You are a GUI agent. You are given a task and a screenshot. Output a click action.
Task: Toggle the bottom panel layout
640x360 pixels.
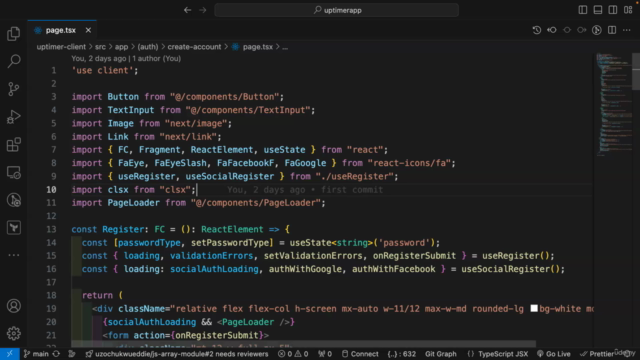click(x=598, y=10)
